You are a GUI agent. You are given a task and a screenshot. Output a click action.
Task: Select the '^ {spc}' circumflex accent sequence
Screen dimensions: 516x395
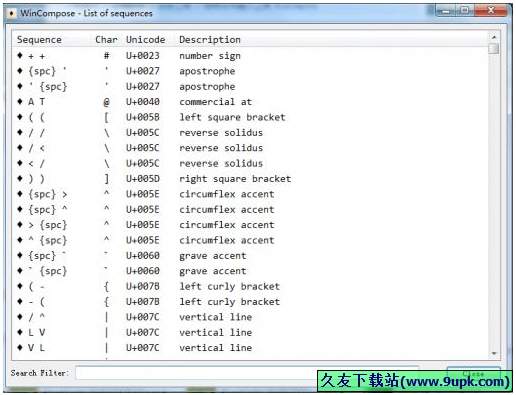click(x=250, y=240)
